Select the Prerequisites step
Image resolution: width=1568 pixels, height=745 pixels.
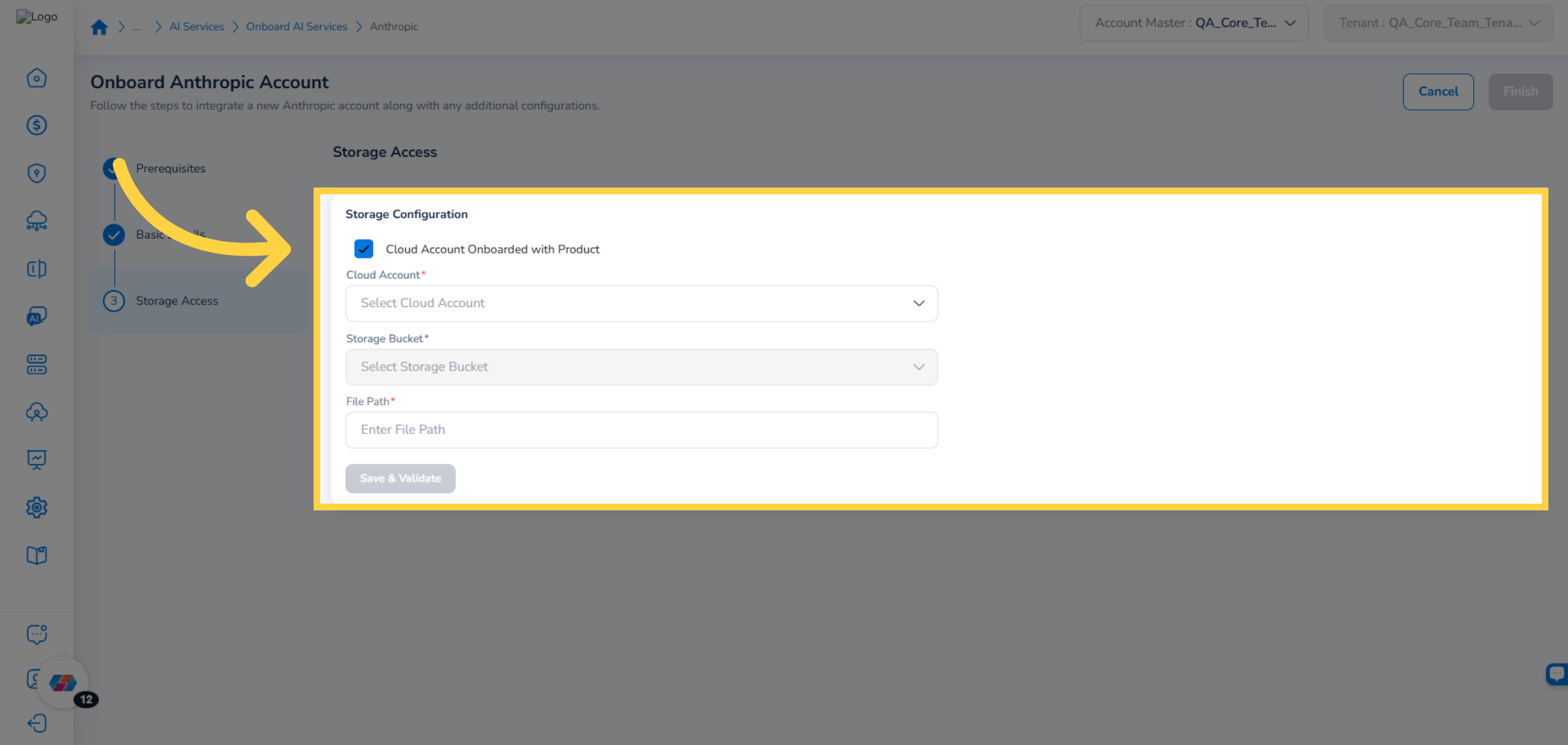pos(170,168)
